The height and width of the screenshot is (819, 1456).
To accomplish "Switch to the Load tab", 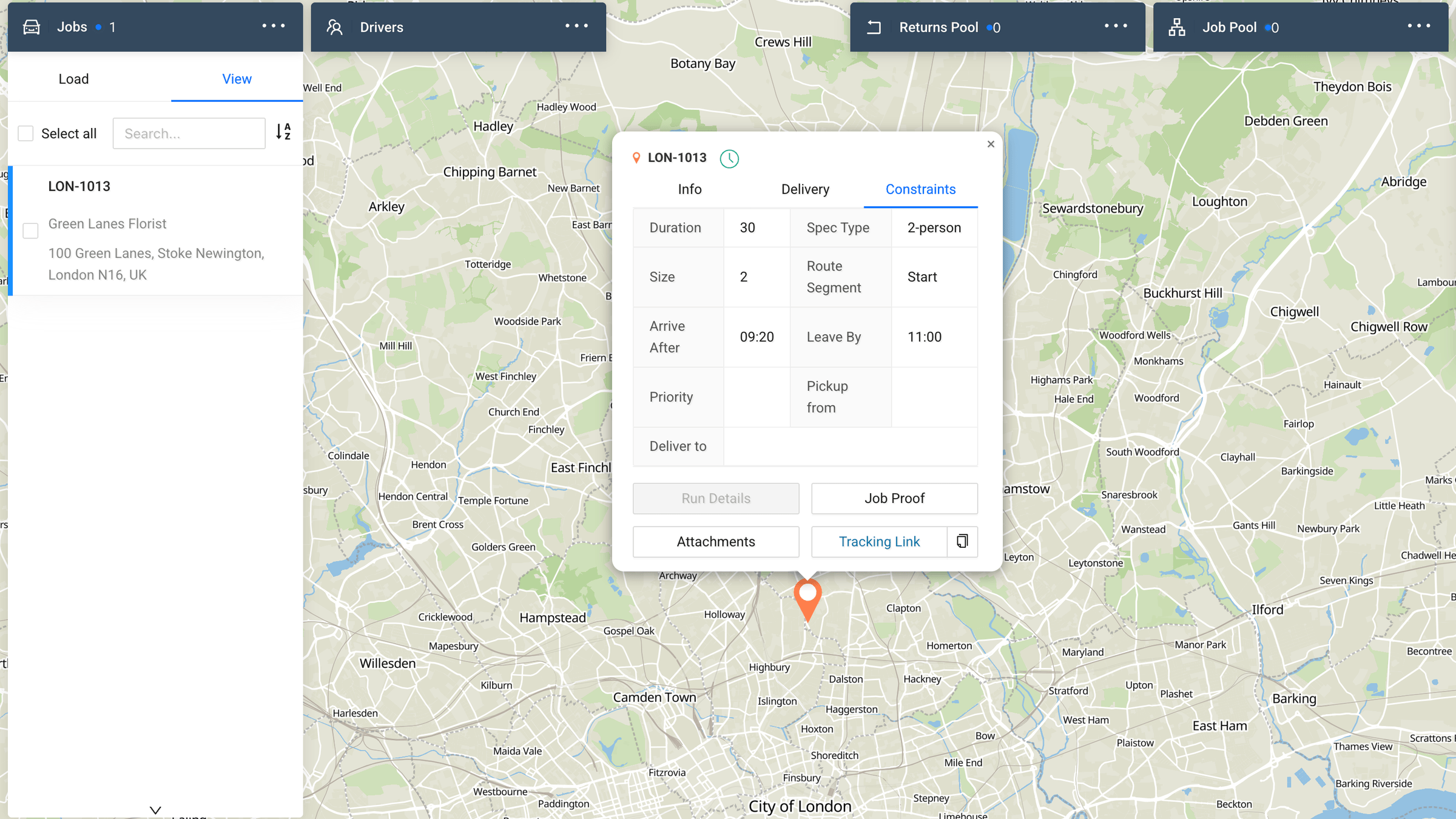I will pyautogui.click(x=73, y=79).
